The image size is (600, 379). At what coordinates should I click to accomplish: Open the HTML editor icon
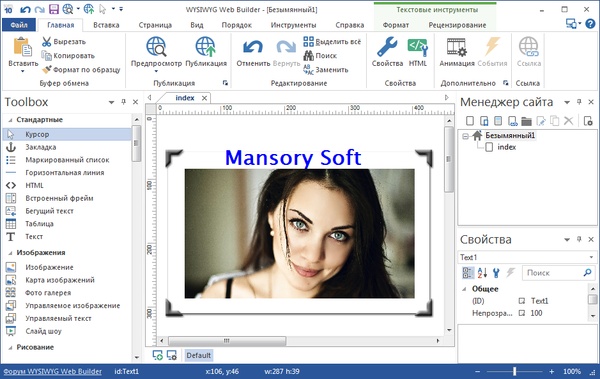417,47
